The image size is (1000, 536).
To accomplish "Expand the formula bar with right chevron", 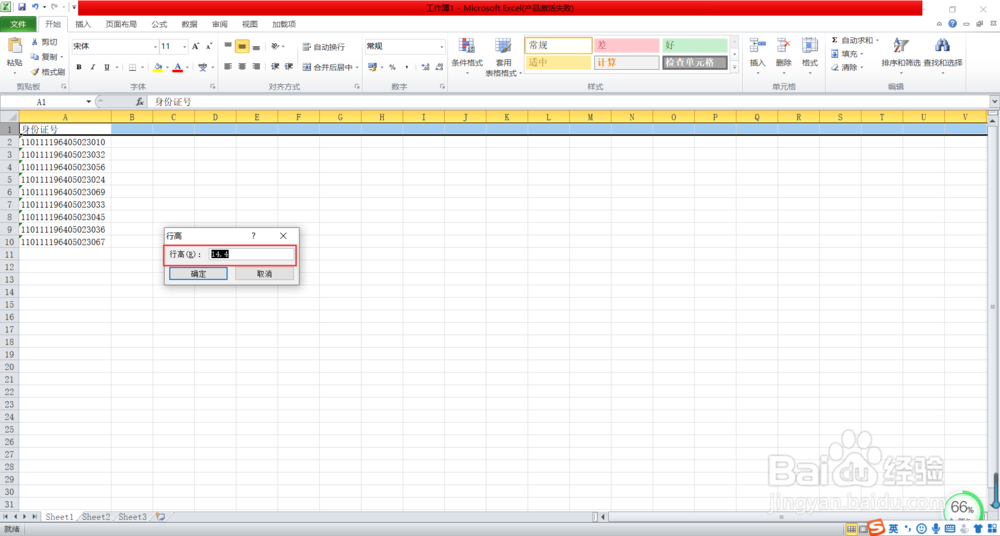I will pyautogui.click(x=994, y=101).
